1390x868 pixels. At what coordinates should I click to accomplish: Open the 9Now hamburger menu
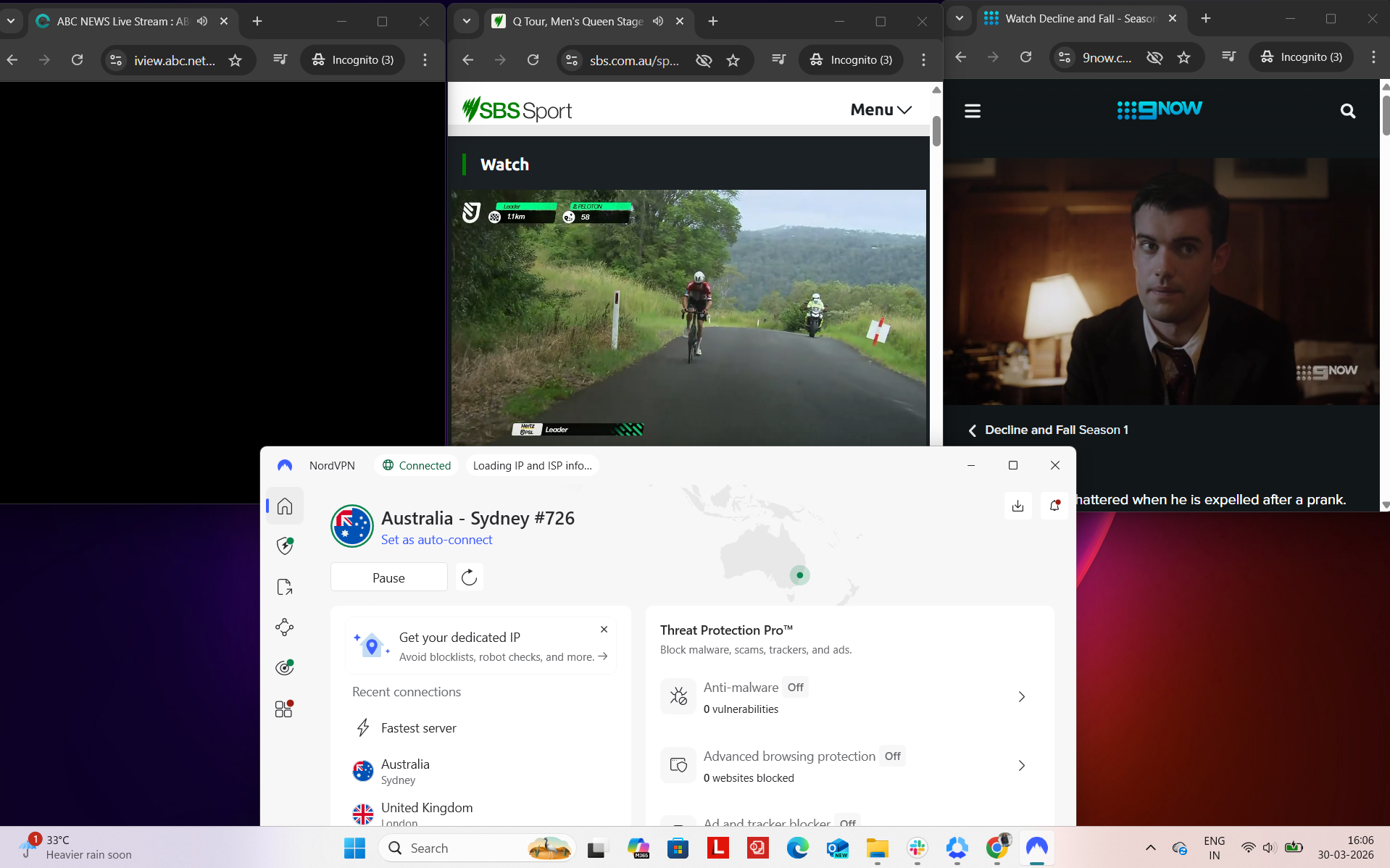(x=972, y=110)
